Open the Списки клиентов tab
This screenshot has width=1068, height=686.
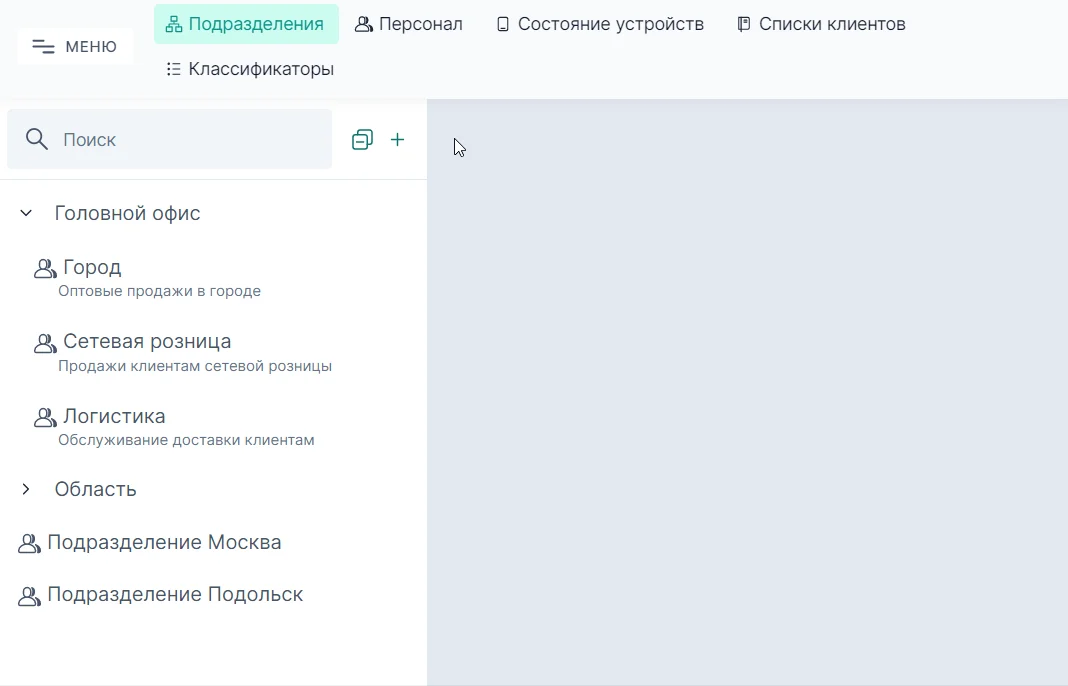tap(820, 22)
